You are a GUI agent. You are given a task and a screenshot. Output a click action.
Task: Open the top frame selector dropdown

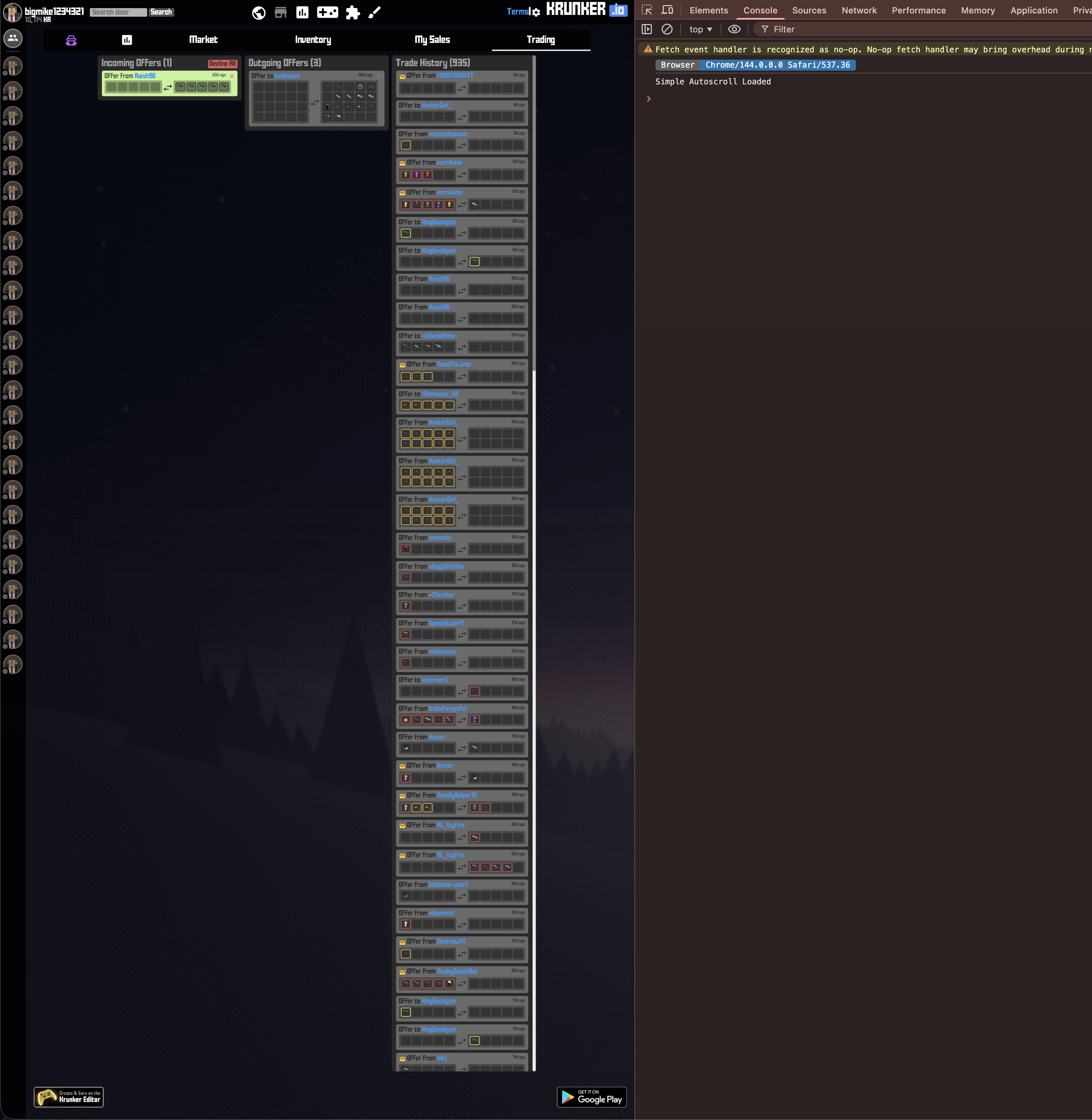pos(700,29)
